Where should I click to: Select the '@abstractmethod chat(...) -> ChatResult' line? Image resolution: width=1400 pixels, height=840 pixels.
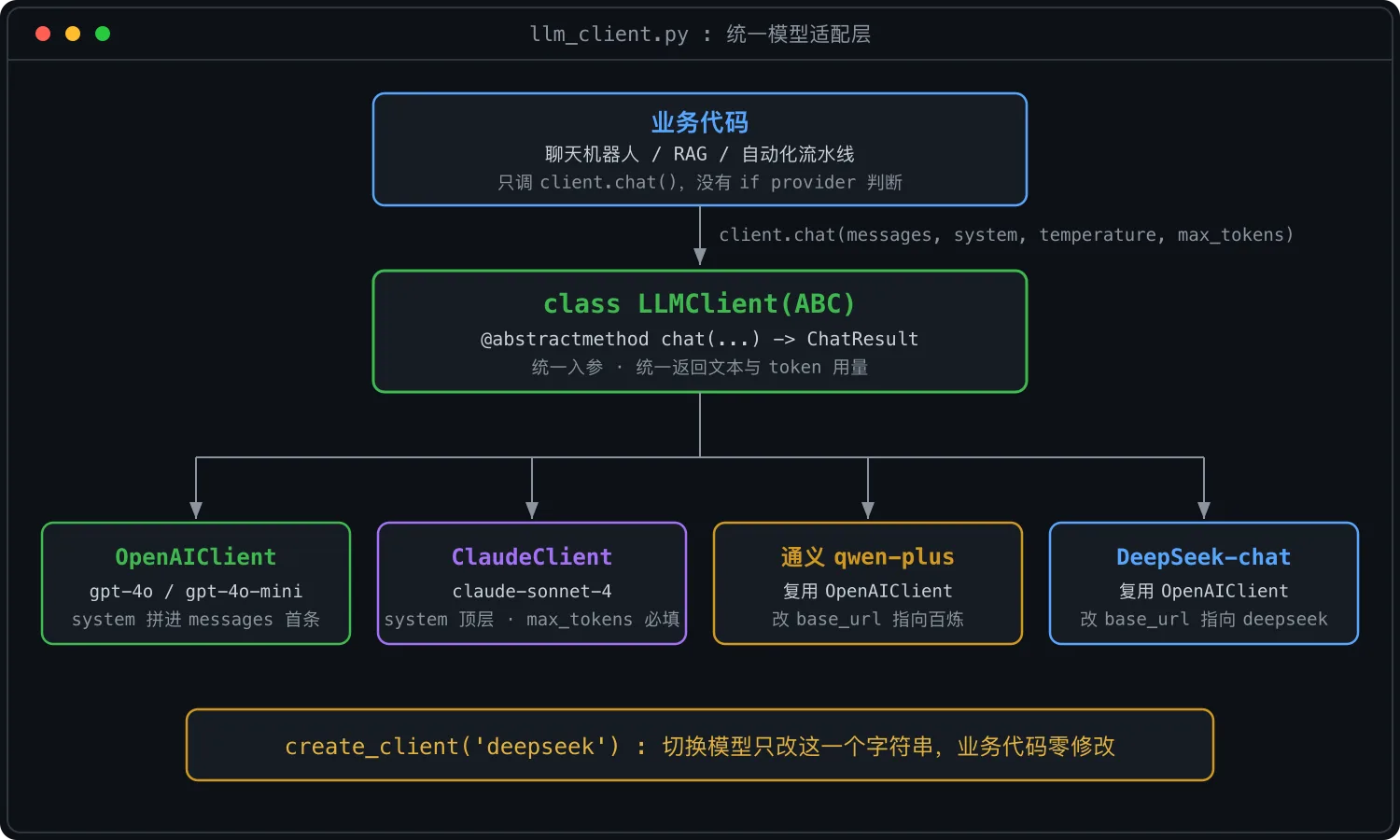(x=700, y=339)
